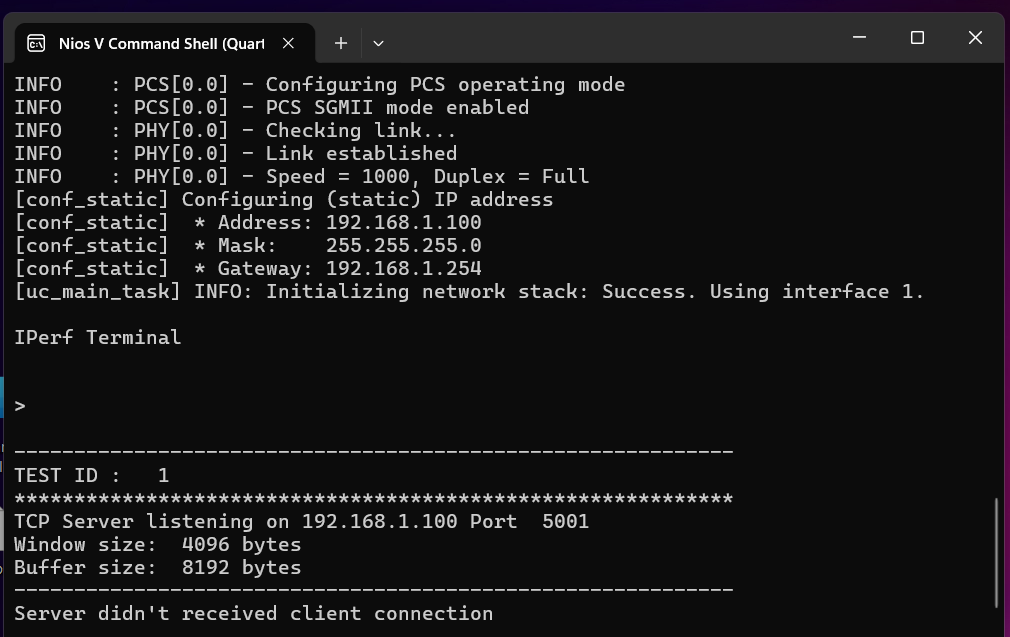Maximize the terminal window

point(917,38)
